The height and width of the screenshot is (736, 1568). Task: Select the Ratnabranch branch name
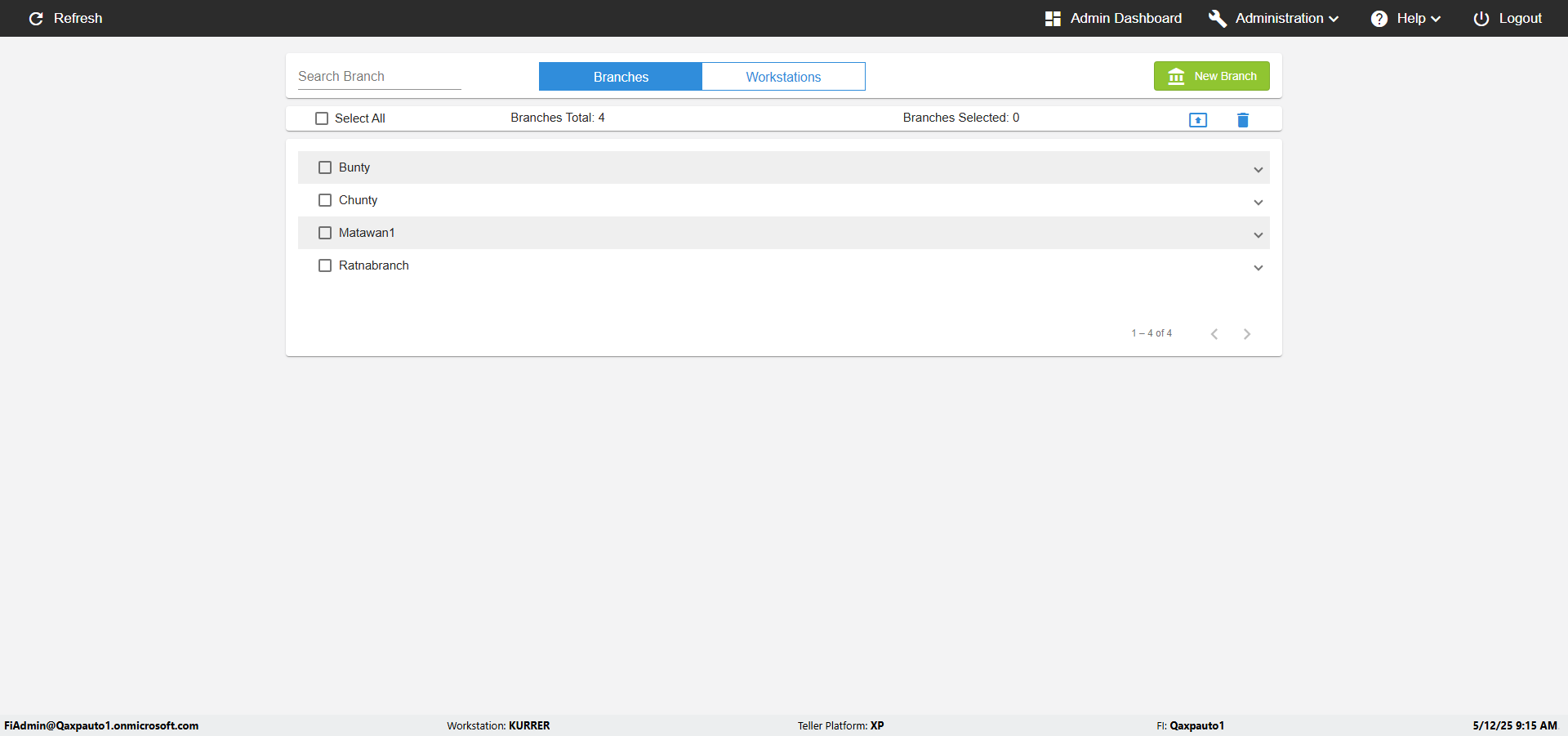(x=374, y=265)
